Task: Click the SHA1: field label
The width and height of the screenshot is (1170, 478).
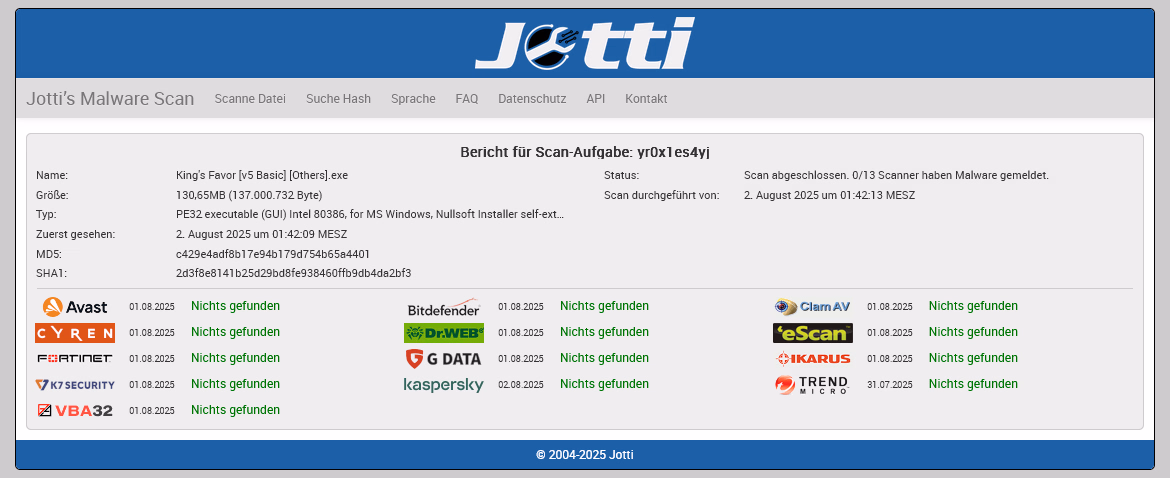Action: [x=51, y=274]
